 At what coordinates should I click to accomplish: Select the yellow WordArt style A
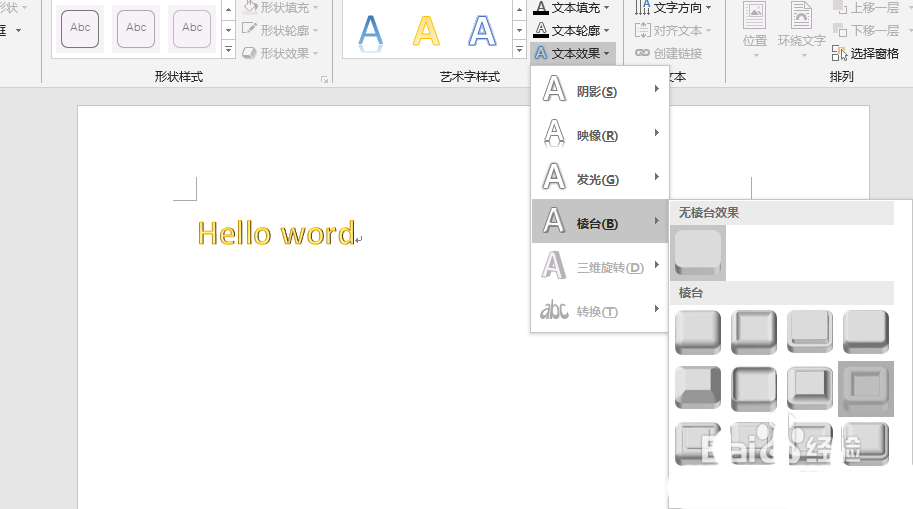click(x=427, y=31)
